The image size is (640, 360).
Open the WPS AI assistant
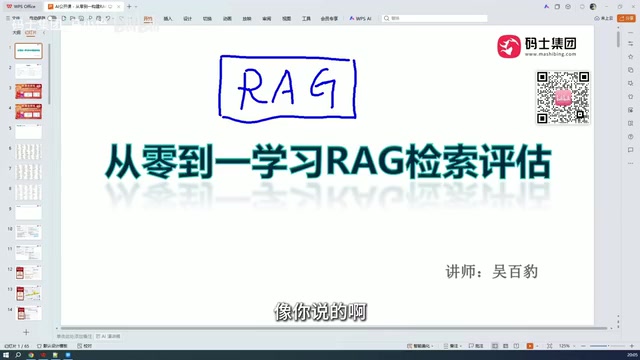(x=360, y=18)
